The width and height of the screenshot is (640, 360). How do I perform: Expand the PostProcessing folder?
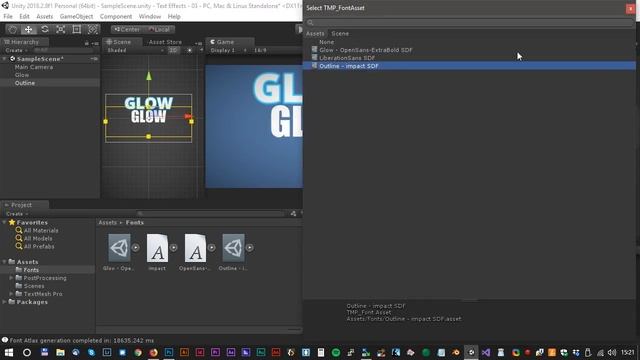11,278
